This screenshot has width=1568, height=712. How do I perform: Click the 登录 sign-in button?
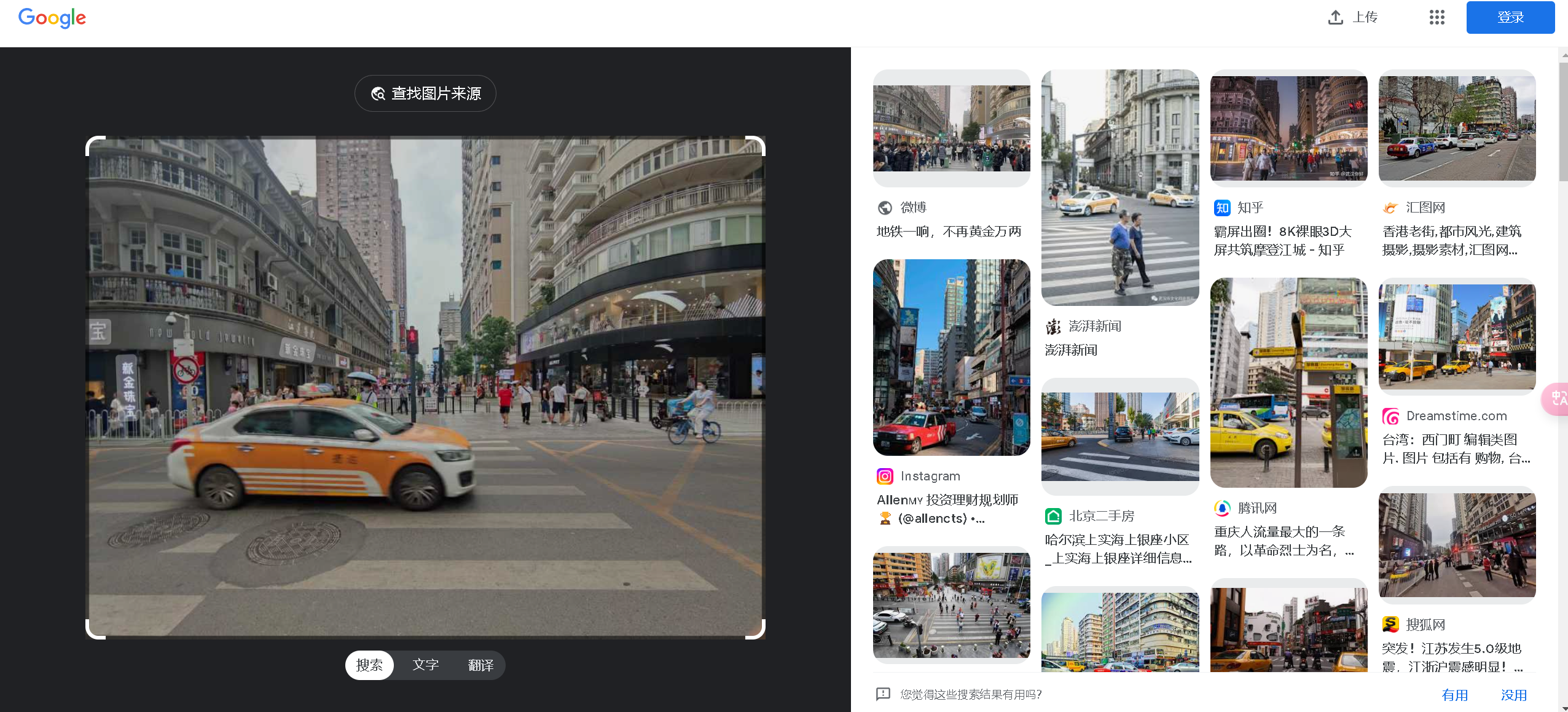(1510, 17)
